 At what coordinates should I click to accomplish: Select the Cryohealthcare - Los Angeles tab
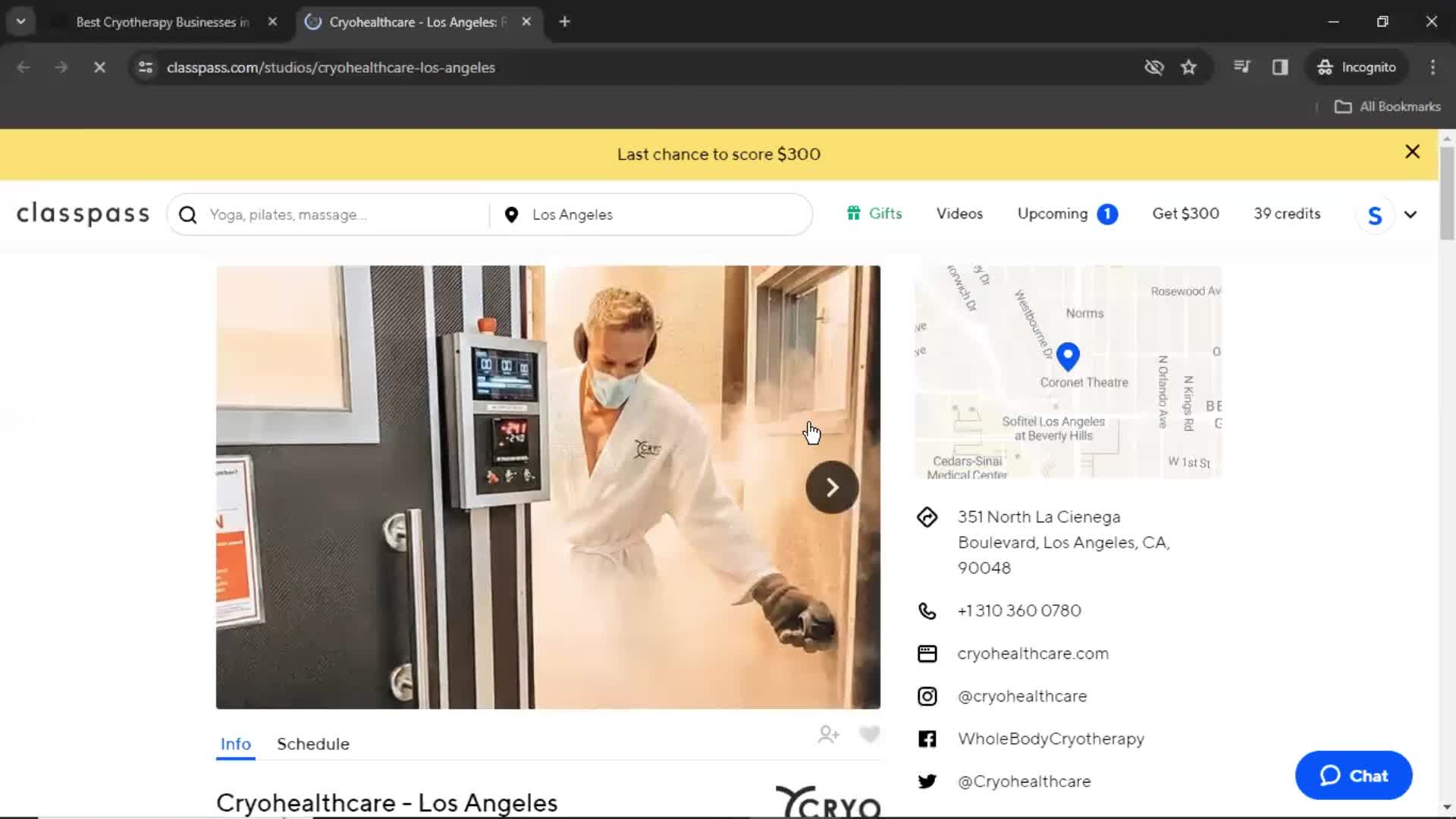click(x=413, y=22)
